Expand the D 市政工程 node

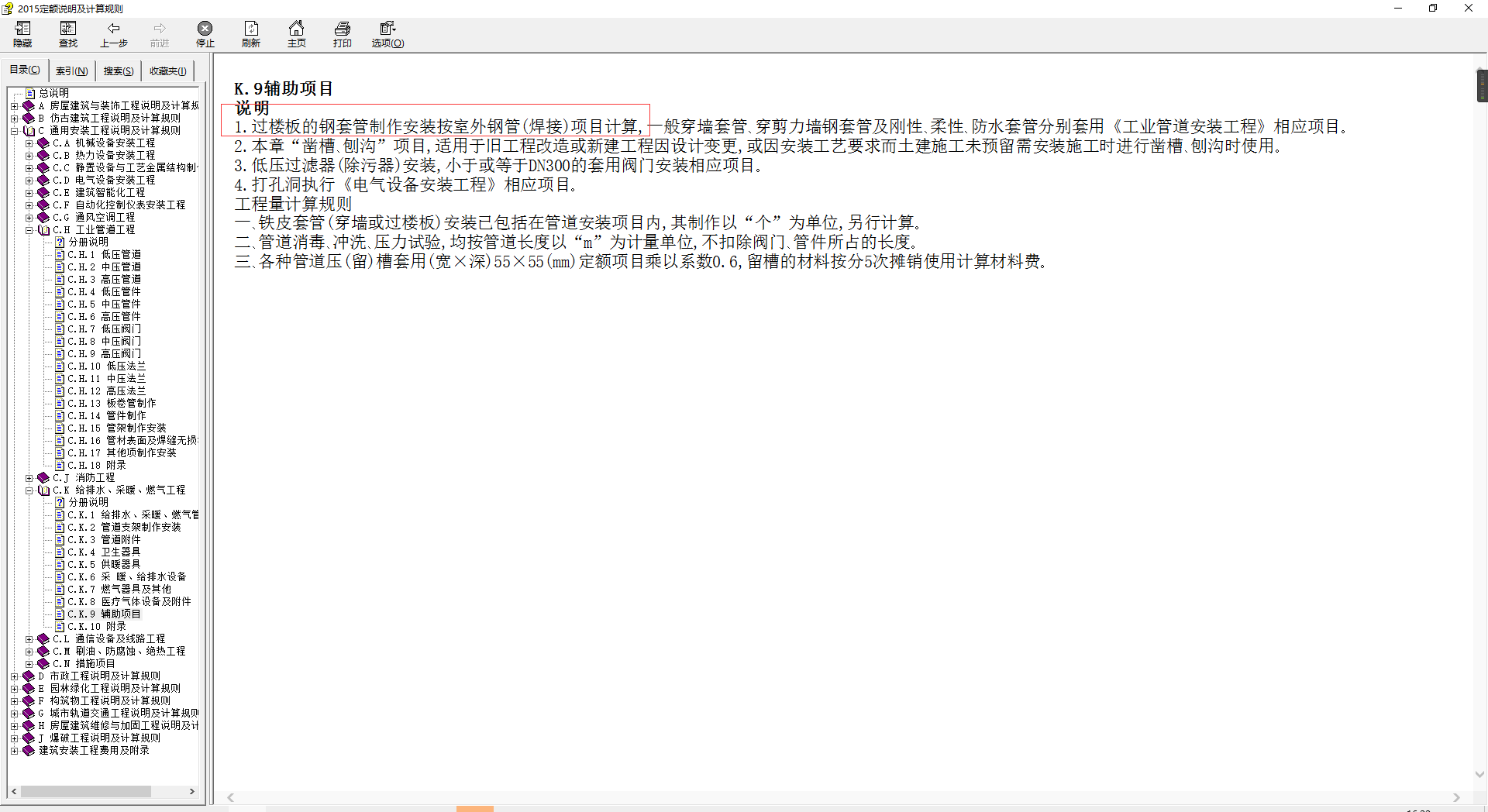(x=14, y=676)
